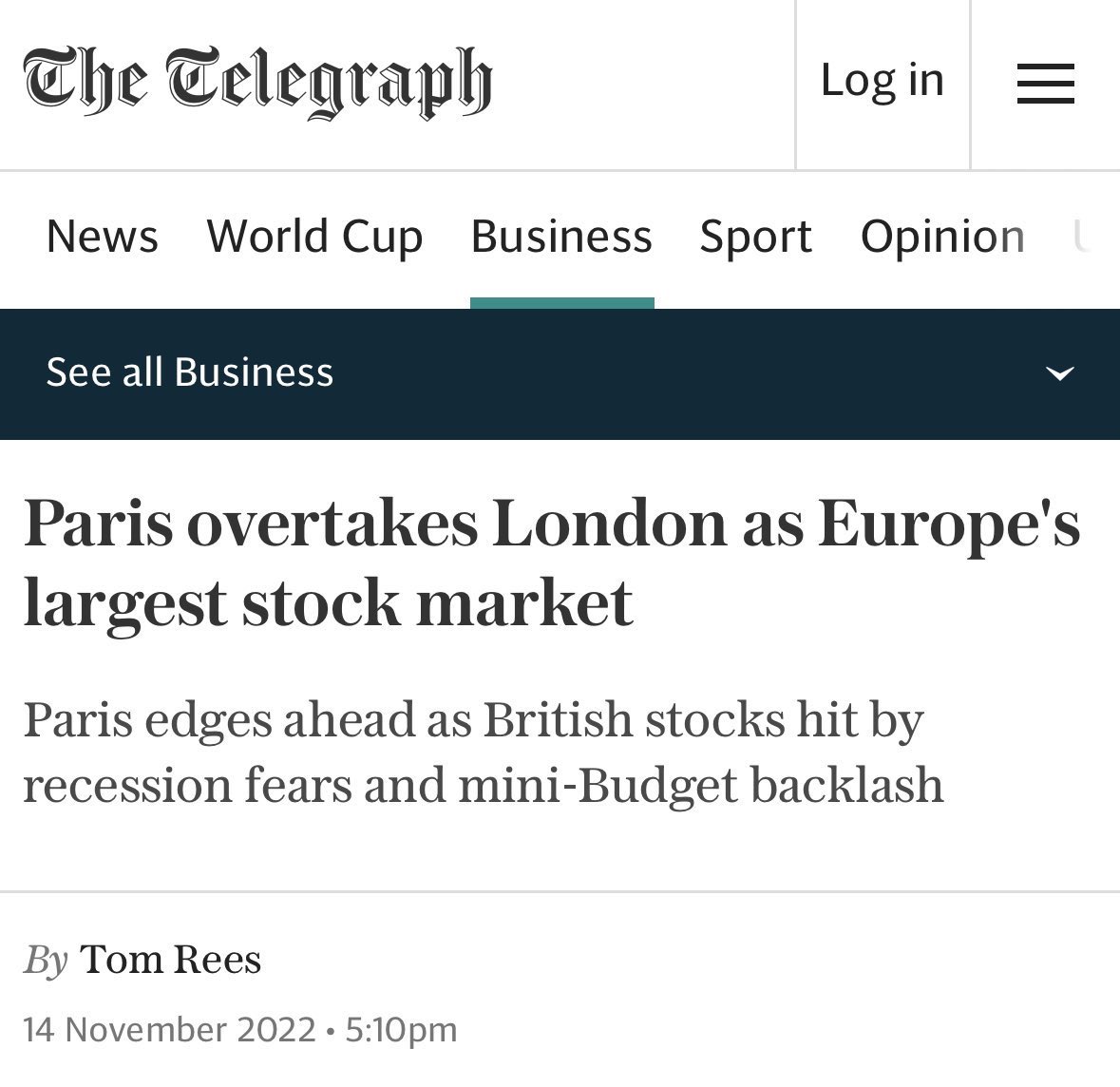Select the Business tab

coord(561,237)
